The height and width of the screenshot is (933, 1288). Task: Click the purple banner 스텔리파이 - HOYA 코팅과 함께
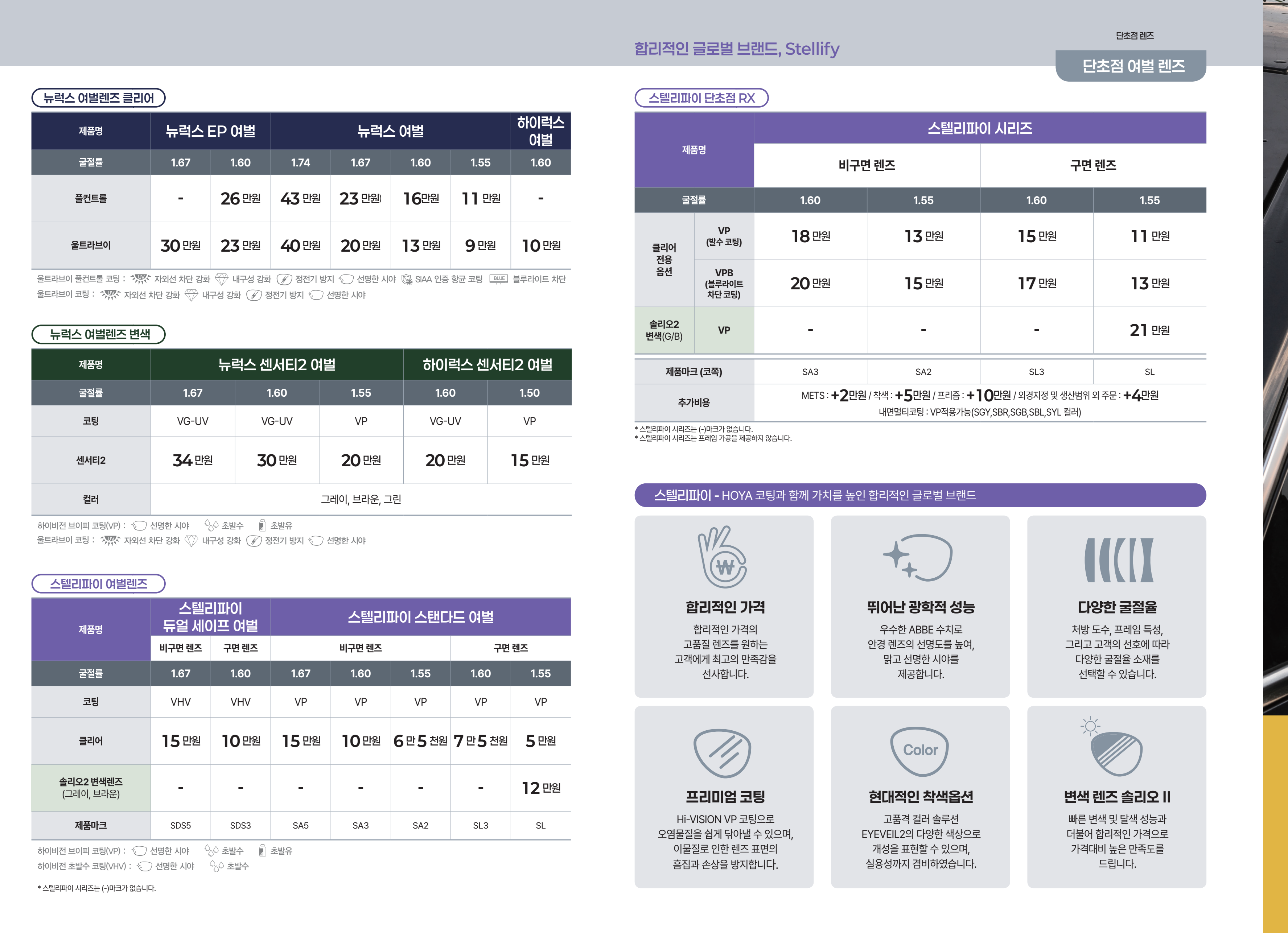point(920,495)
